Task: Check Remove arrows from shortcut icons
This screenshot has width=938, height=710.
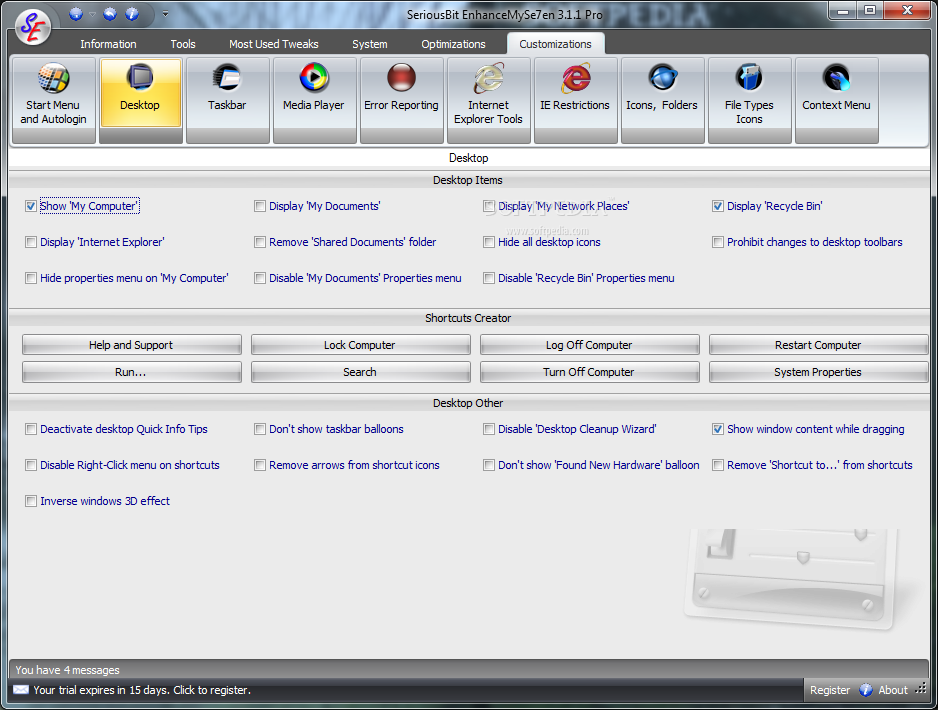Action: click(x=260, y=465)
